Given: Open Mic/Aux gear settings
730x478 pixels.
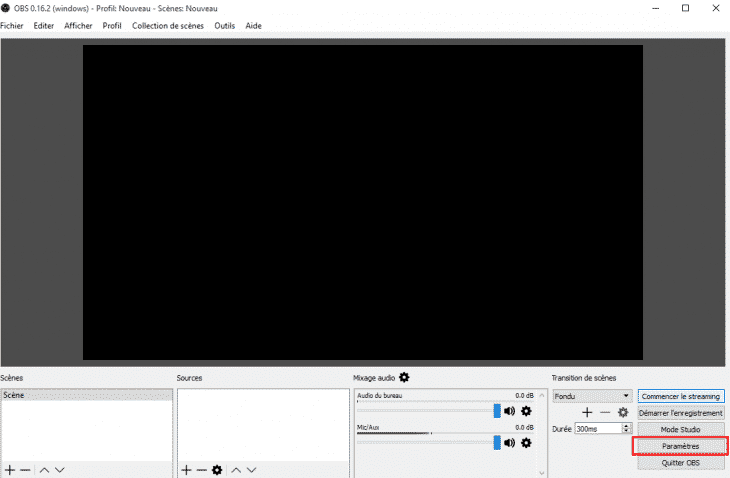Looking at the screenshot, I should click(x=526, y=442).
